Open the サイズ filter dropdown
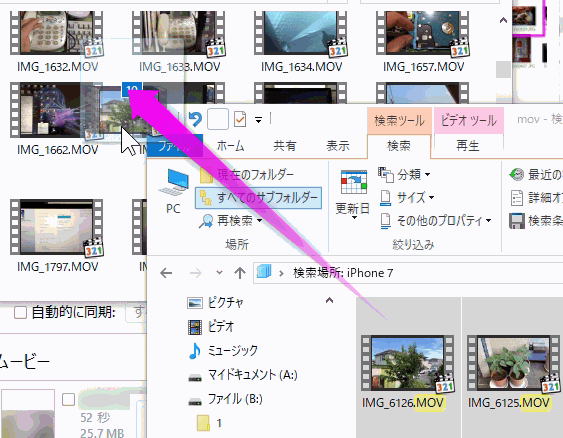Viewport: 563px width, 438px height. click(x=406, y=197)
